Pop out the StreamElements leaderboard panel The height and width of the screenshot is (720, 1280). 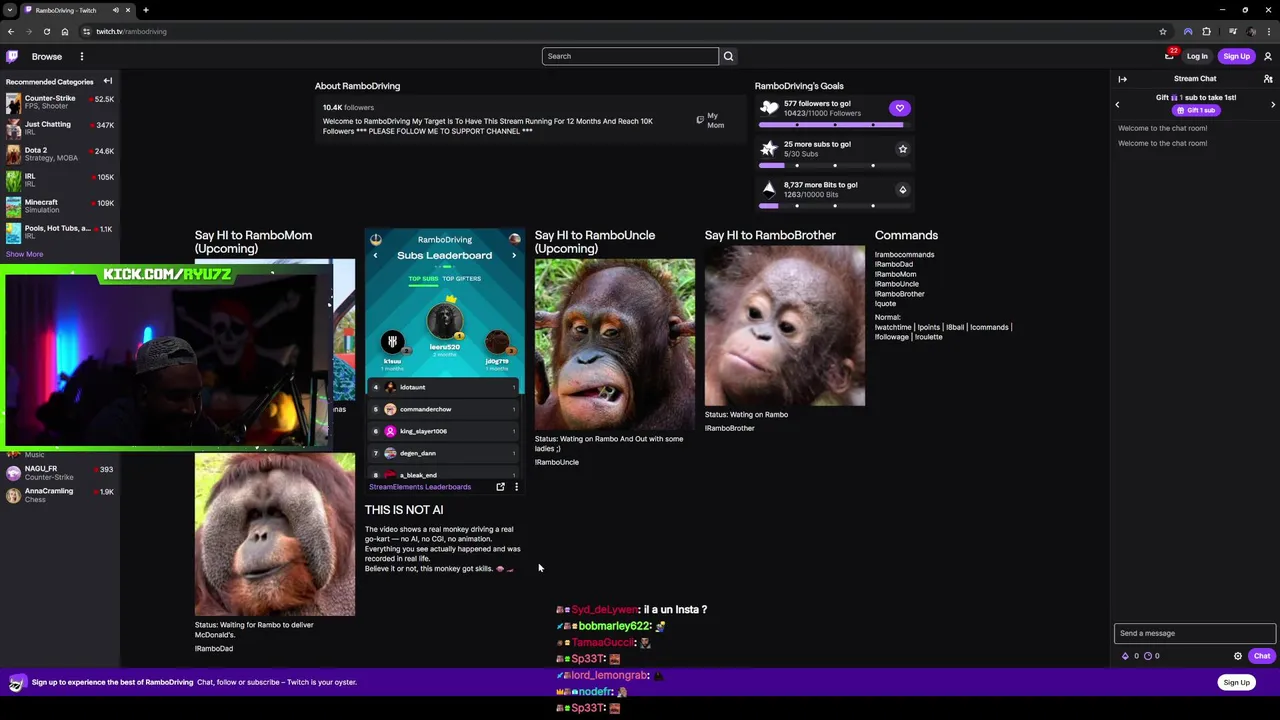click(500, 487)
